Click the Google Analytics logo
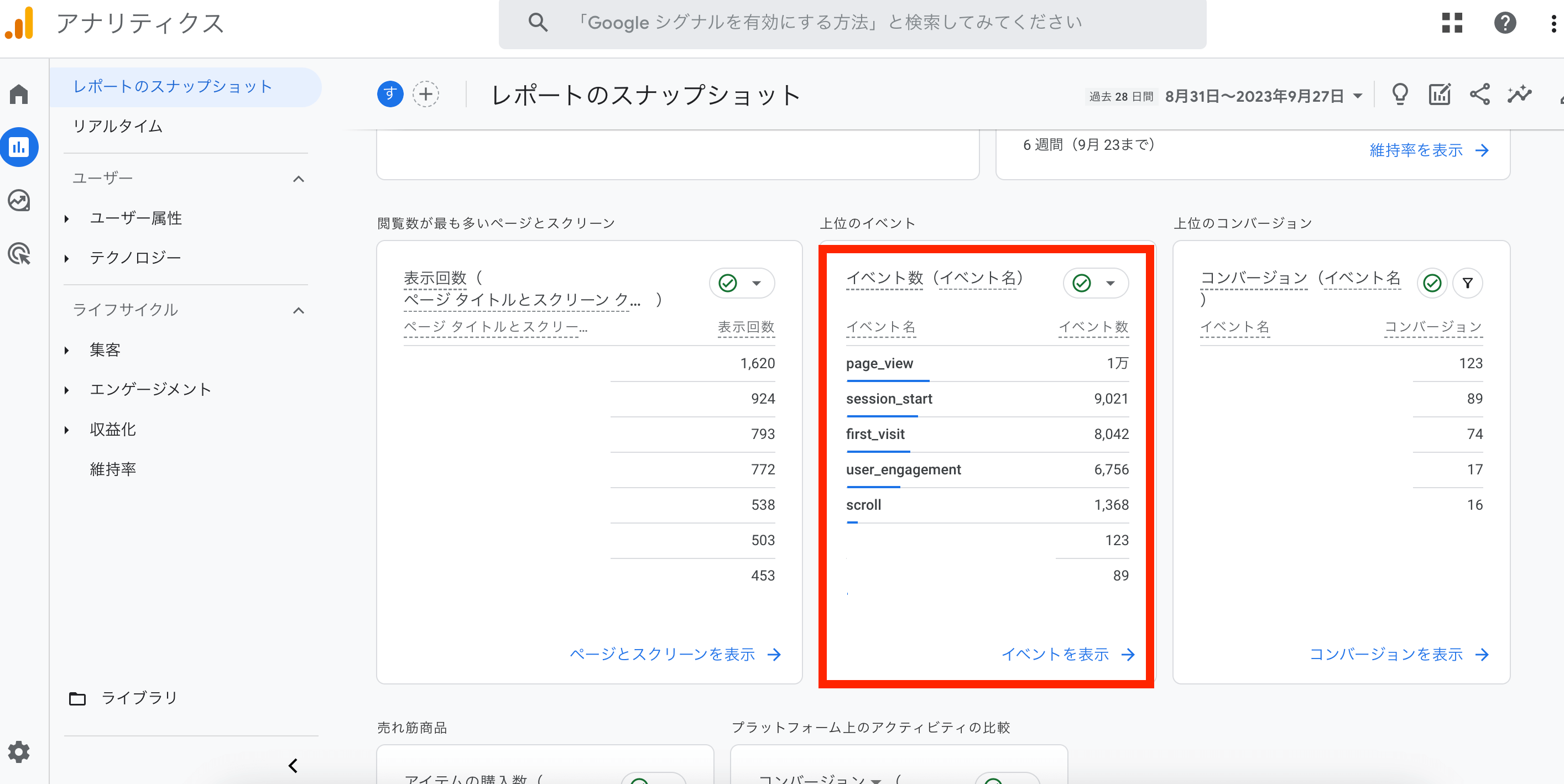The image size is (1564, 784). click(x=19, y=23)
